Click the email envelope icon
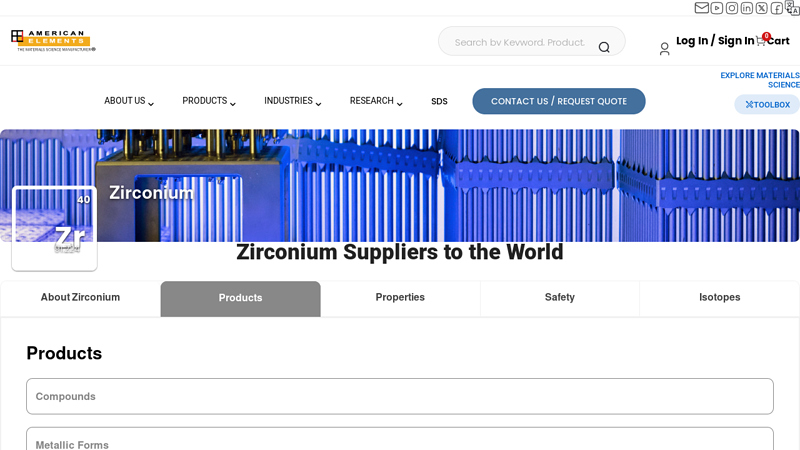 click(702, 8)
